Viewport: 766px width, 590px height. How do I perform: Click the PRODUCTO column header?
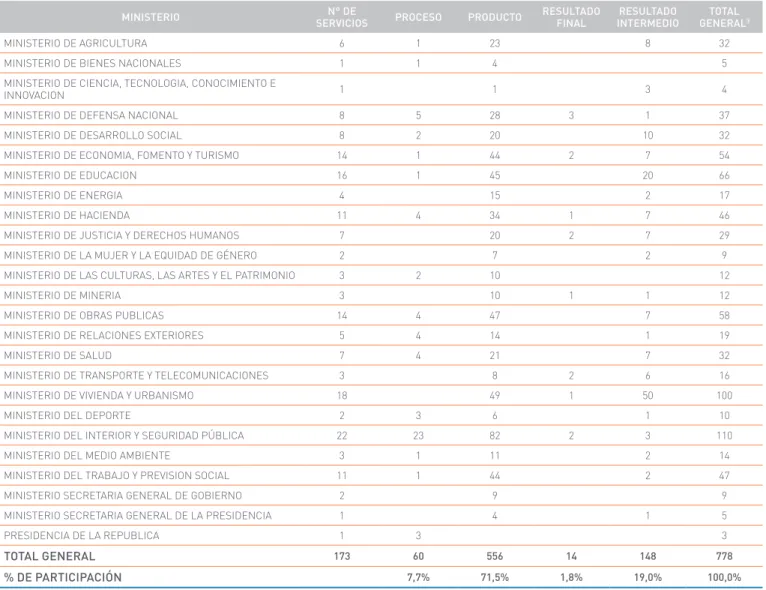click(494, 17)
